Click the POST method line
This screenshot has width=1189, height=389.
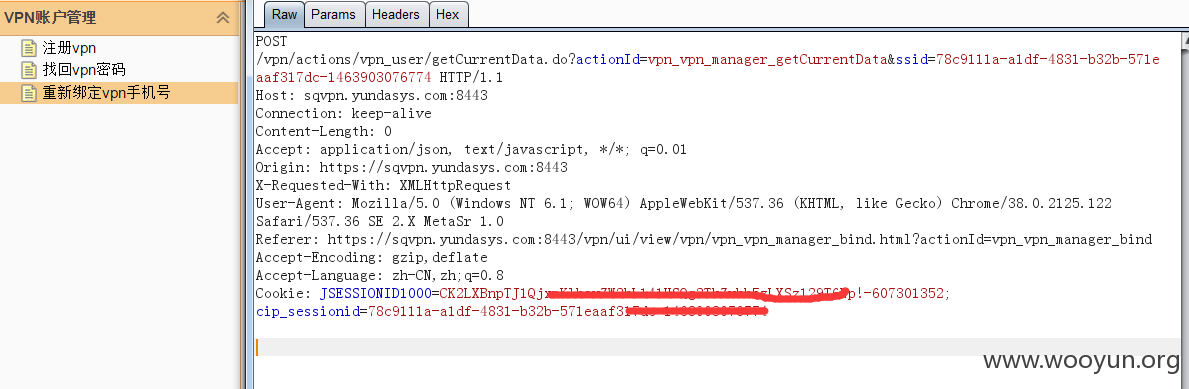click(x=271, y=41)
